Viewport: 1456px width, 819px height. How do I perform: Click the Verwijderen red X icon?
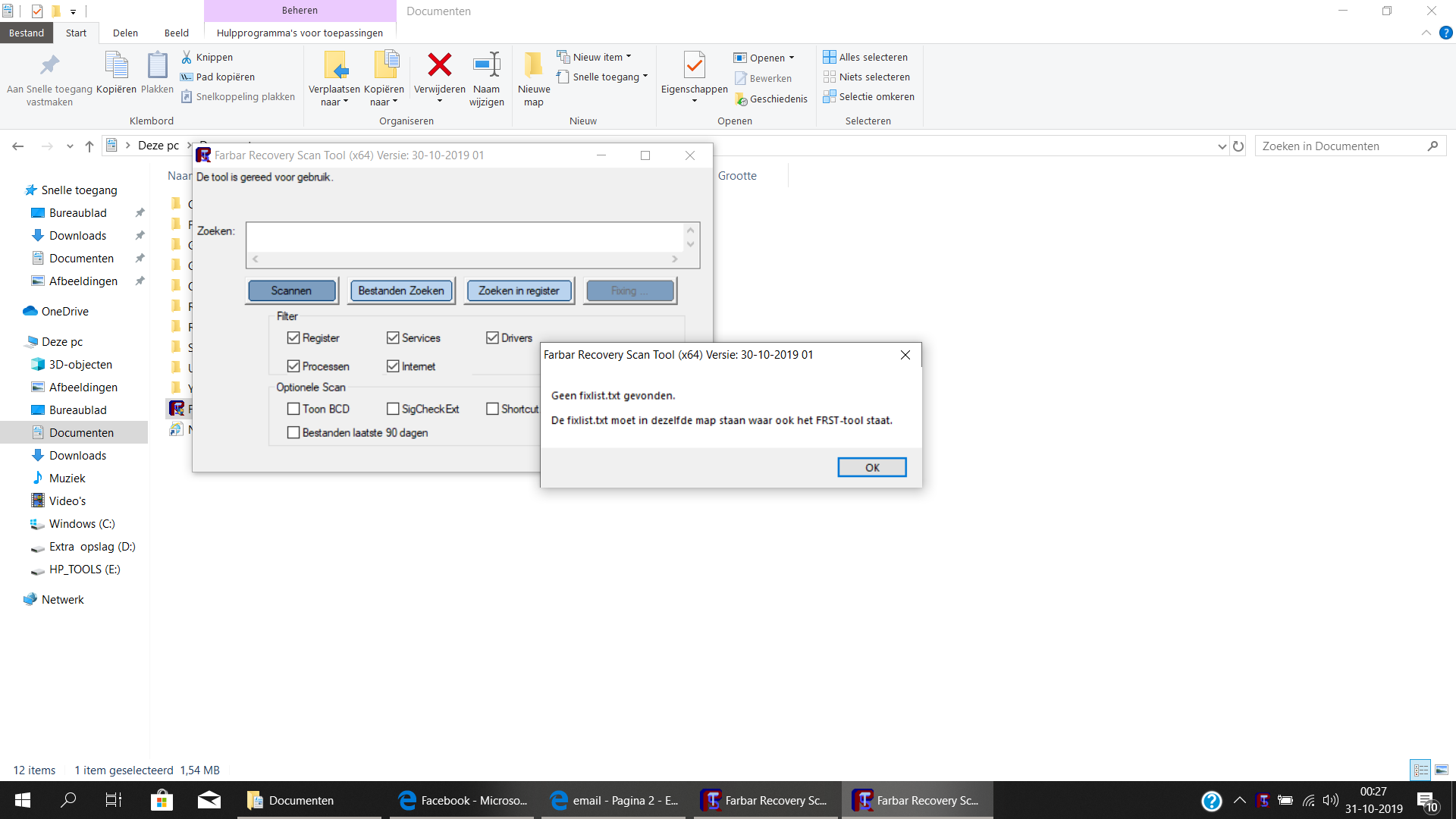(x=439, y=65)
